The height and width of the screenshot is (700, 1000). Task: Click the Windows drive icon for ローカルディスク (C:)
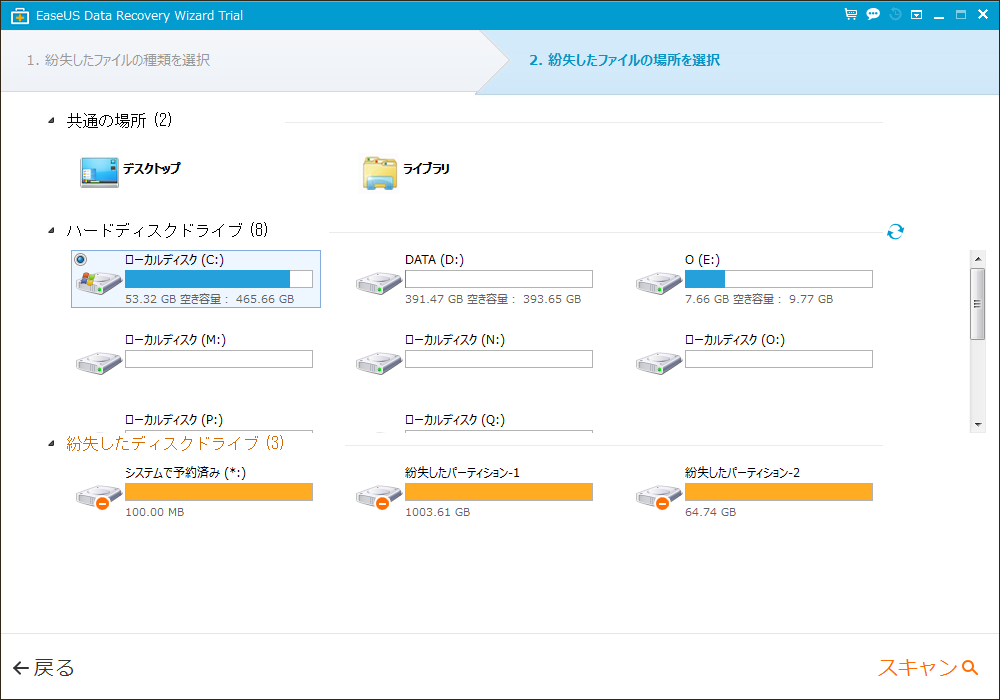(99, 282)
